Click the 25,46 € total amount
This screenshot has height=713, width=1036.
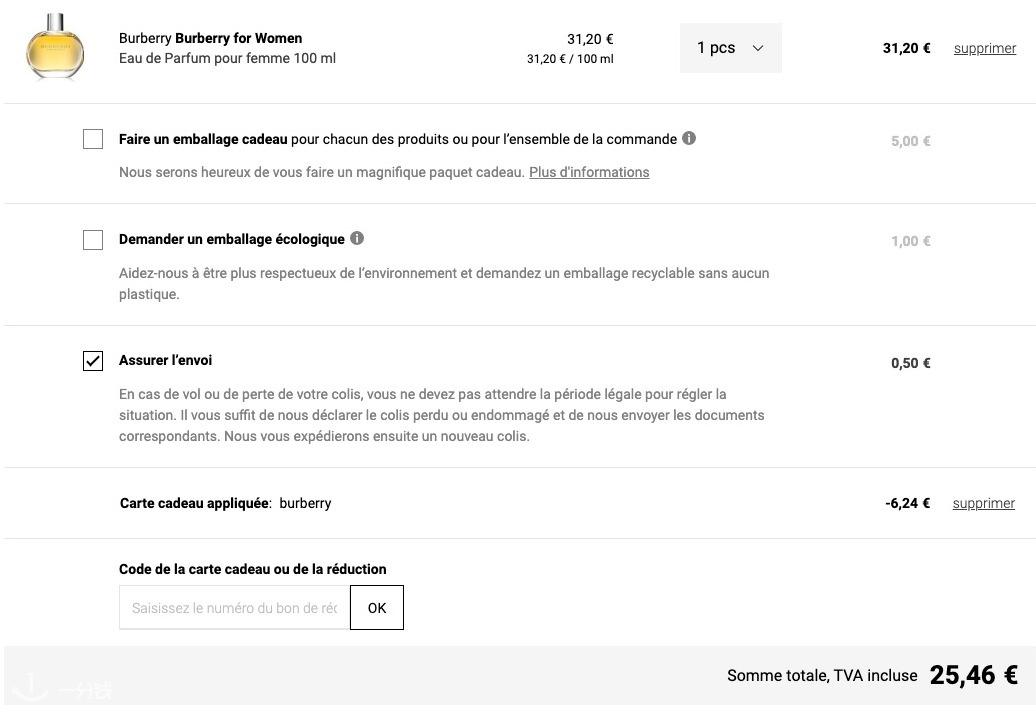(x=973, y=675)
